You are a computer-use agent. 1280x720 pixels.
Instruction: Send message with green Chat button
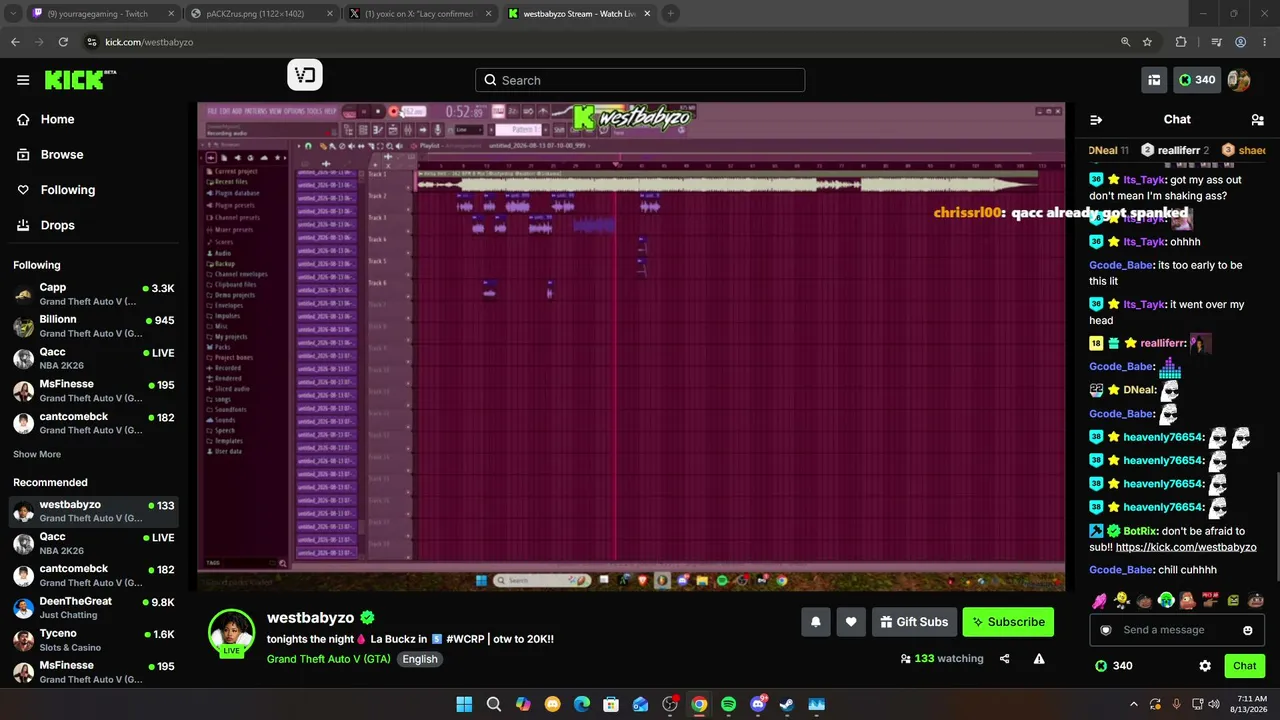tap(1245, 666)
